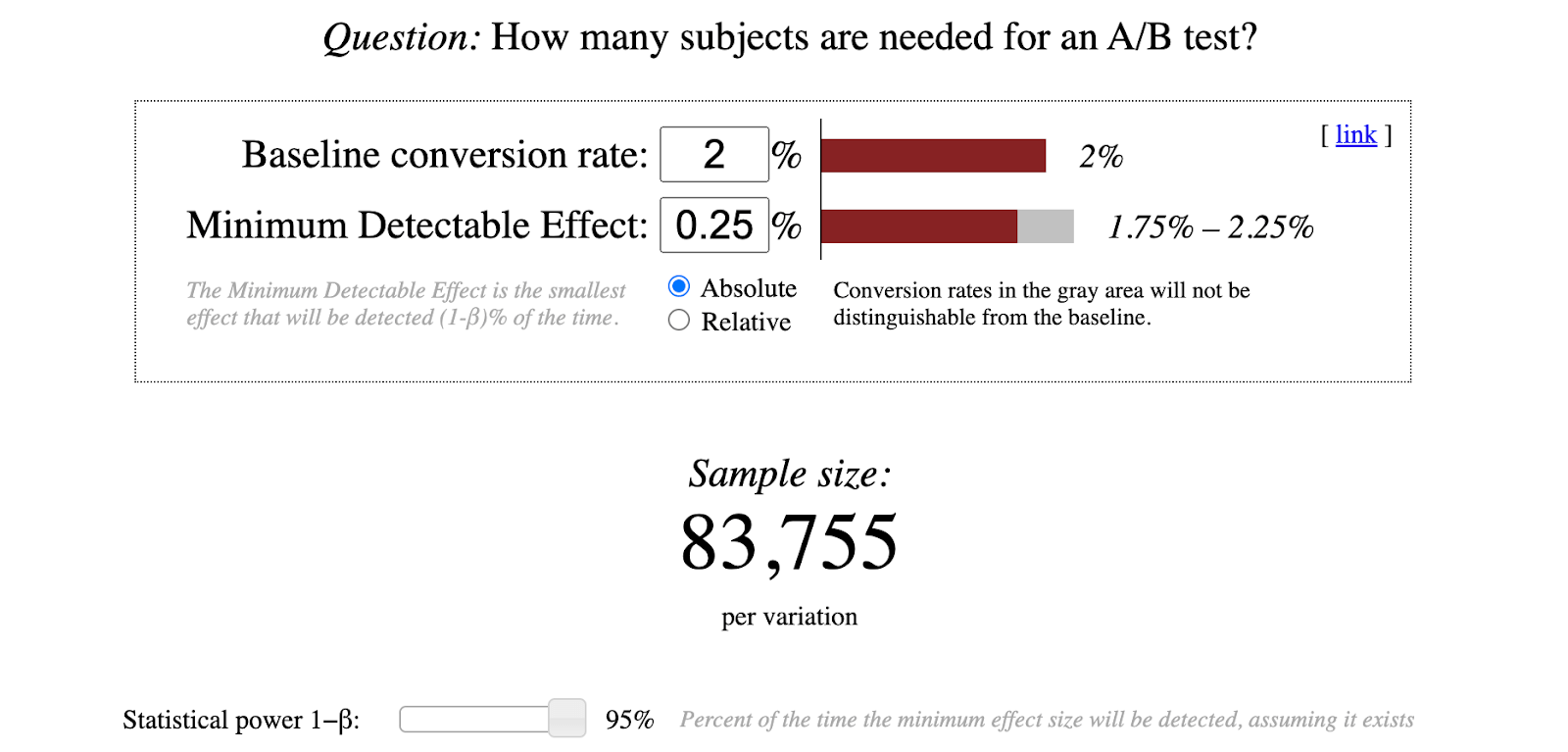
Task: Click the "per variation" caption
Action: click(x=789, y=617)
